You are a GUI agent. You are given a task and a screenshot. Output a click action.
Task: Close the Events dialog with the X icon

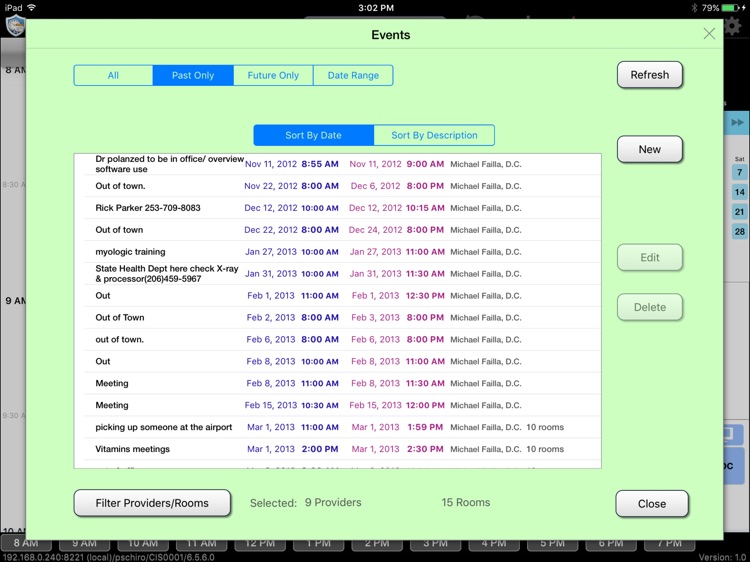pyautogui.click(x=709, y=33)
